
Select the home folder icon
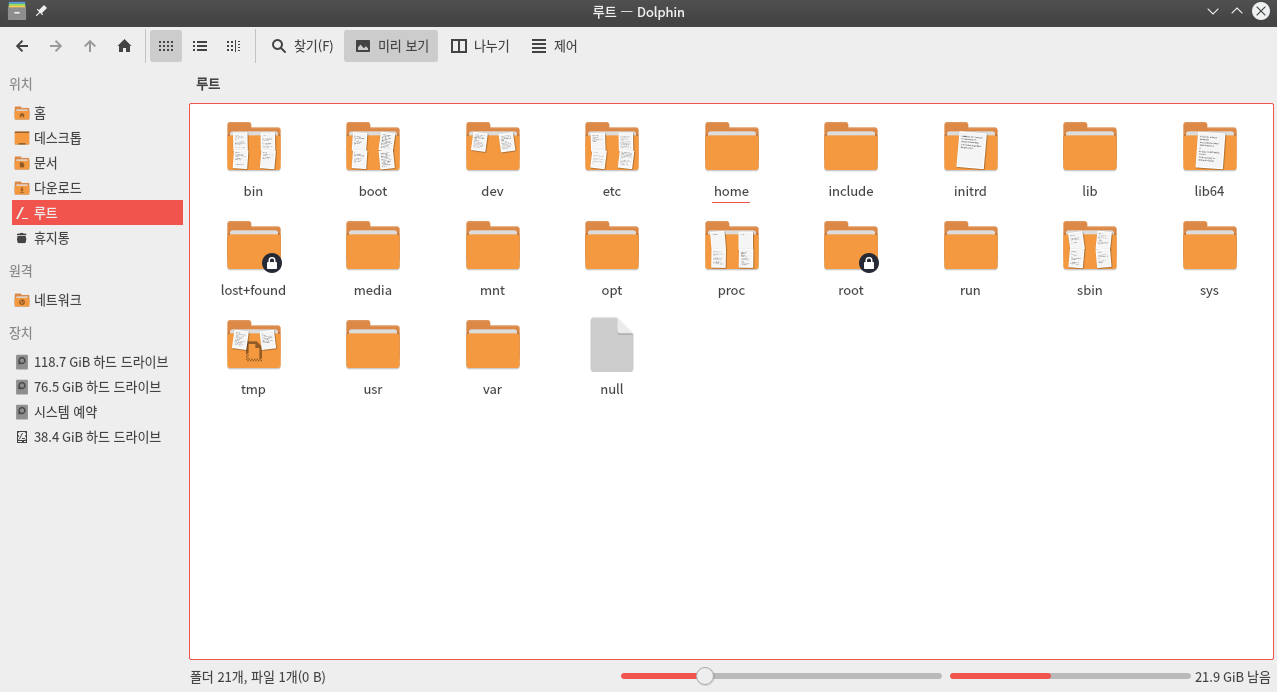[731, 147]
